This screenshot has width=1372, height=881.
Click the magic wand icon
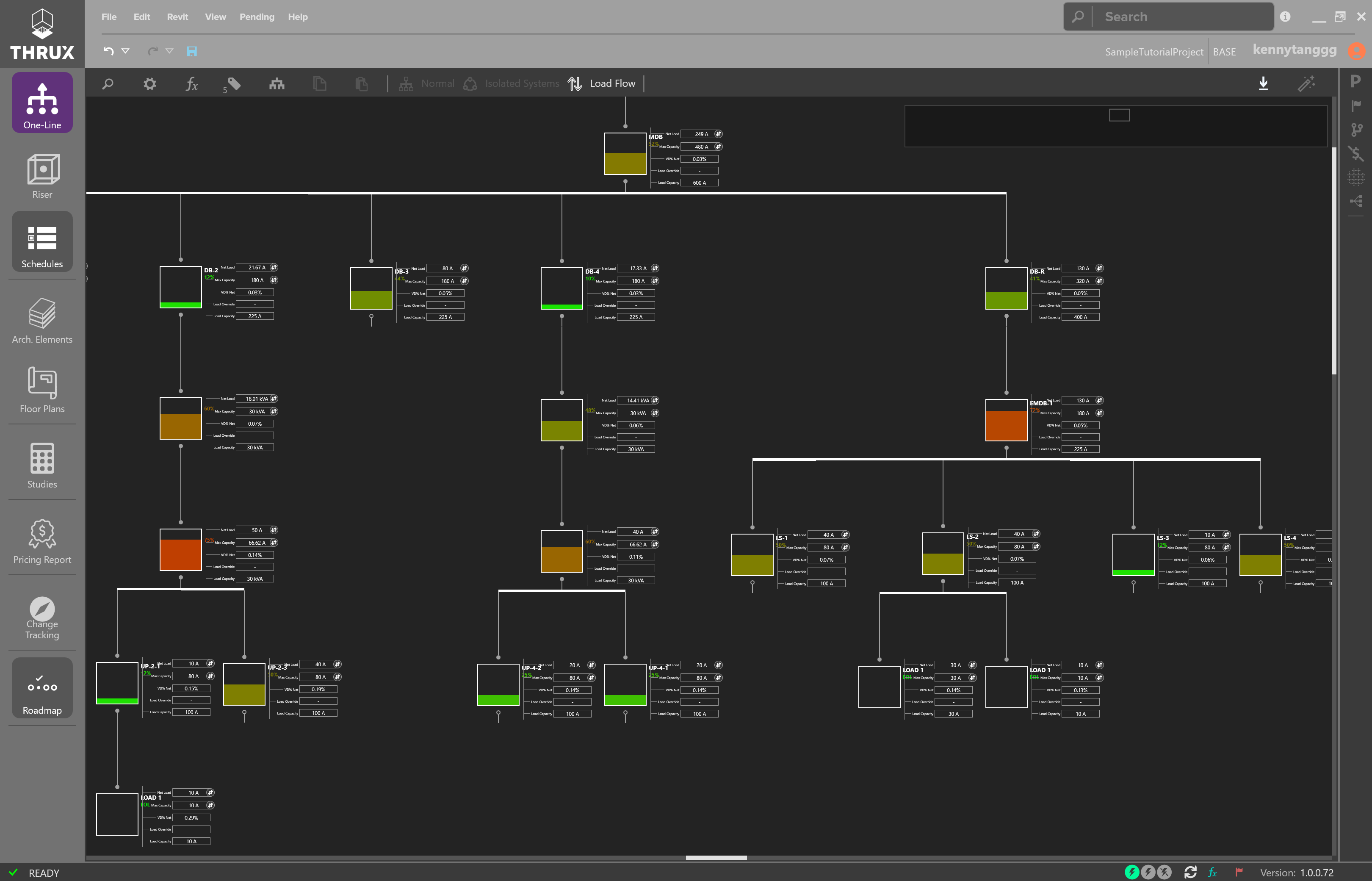click(x=1306, y=83)
